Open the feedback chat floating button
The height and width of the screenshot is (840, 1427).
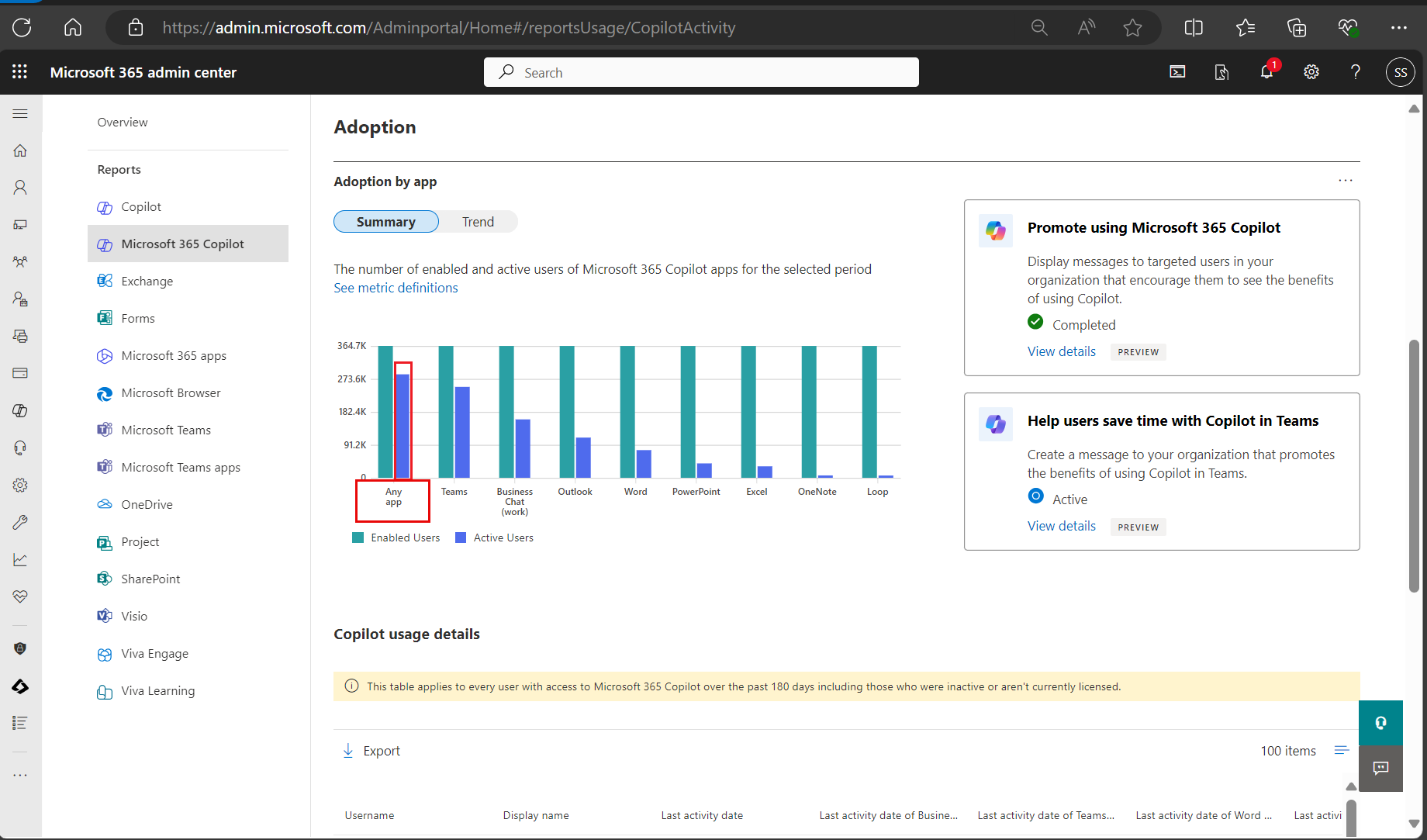(x=1380, y=769)
